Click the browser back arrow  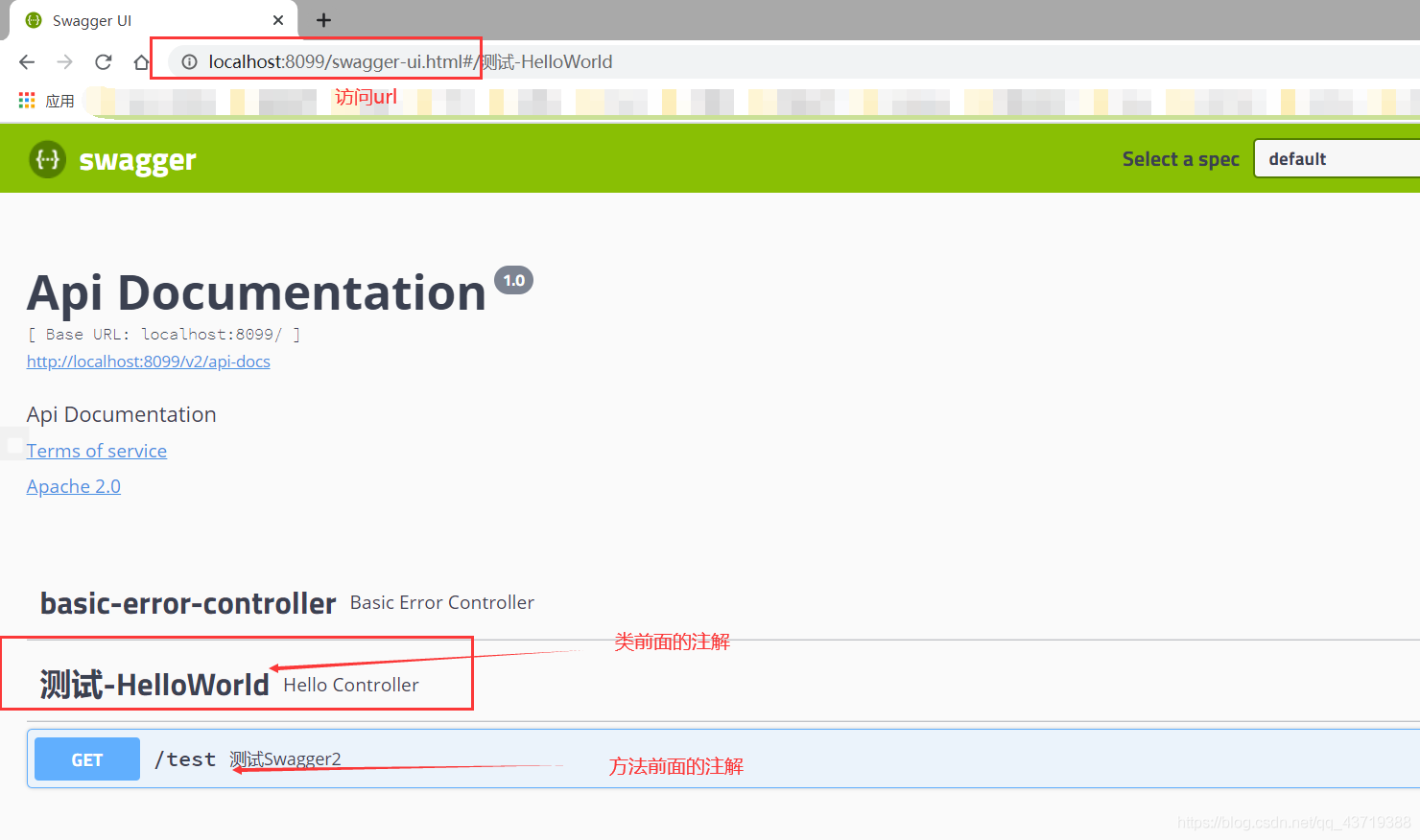coord(26,61)
